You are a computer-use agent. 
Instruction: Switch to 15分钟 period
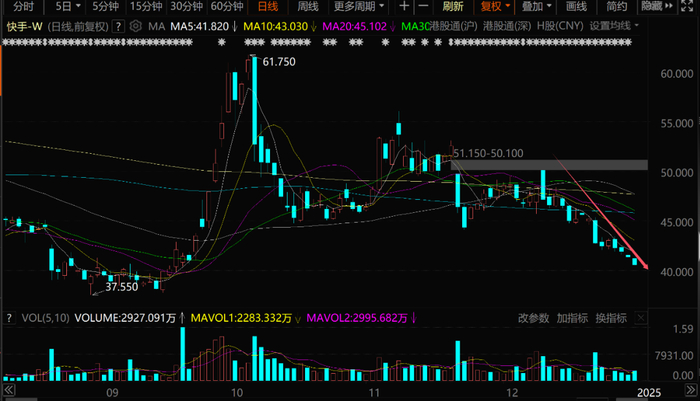pyautogui.click(x=146, y=6)
